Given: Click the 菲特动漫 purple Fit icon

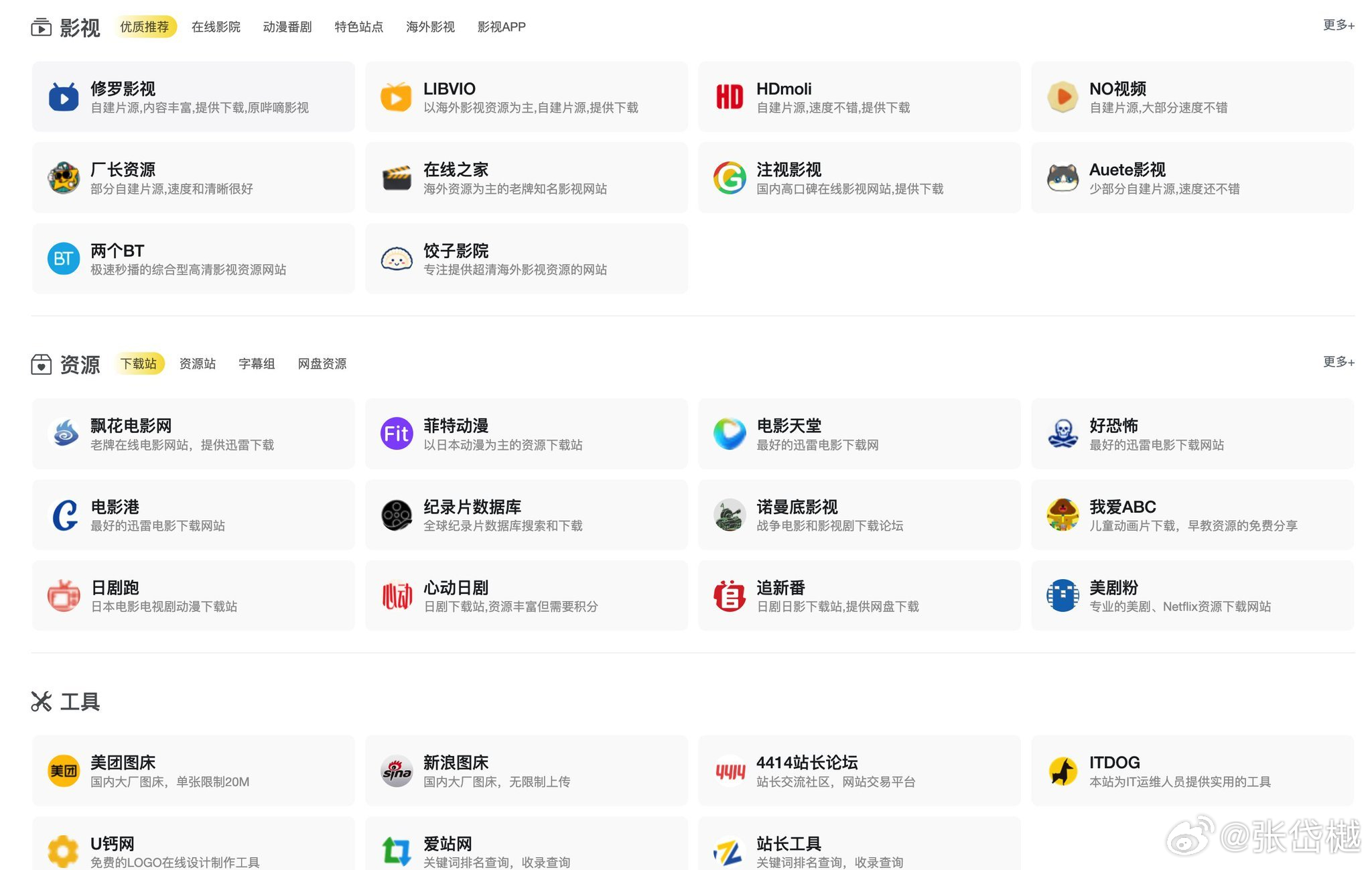Looking at the screenshot, I should point(397,434).
